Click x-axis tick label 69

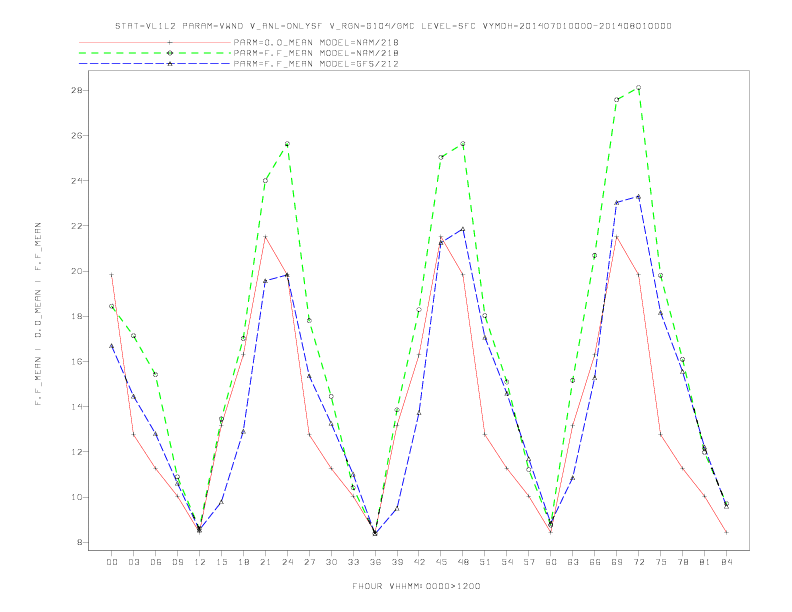click(x=617, y=562)
